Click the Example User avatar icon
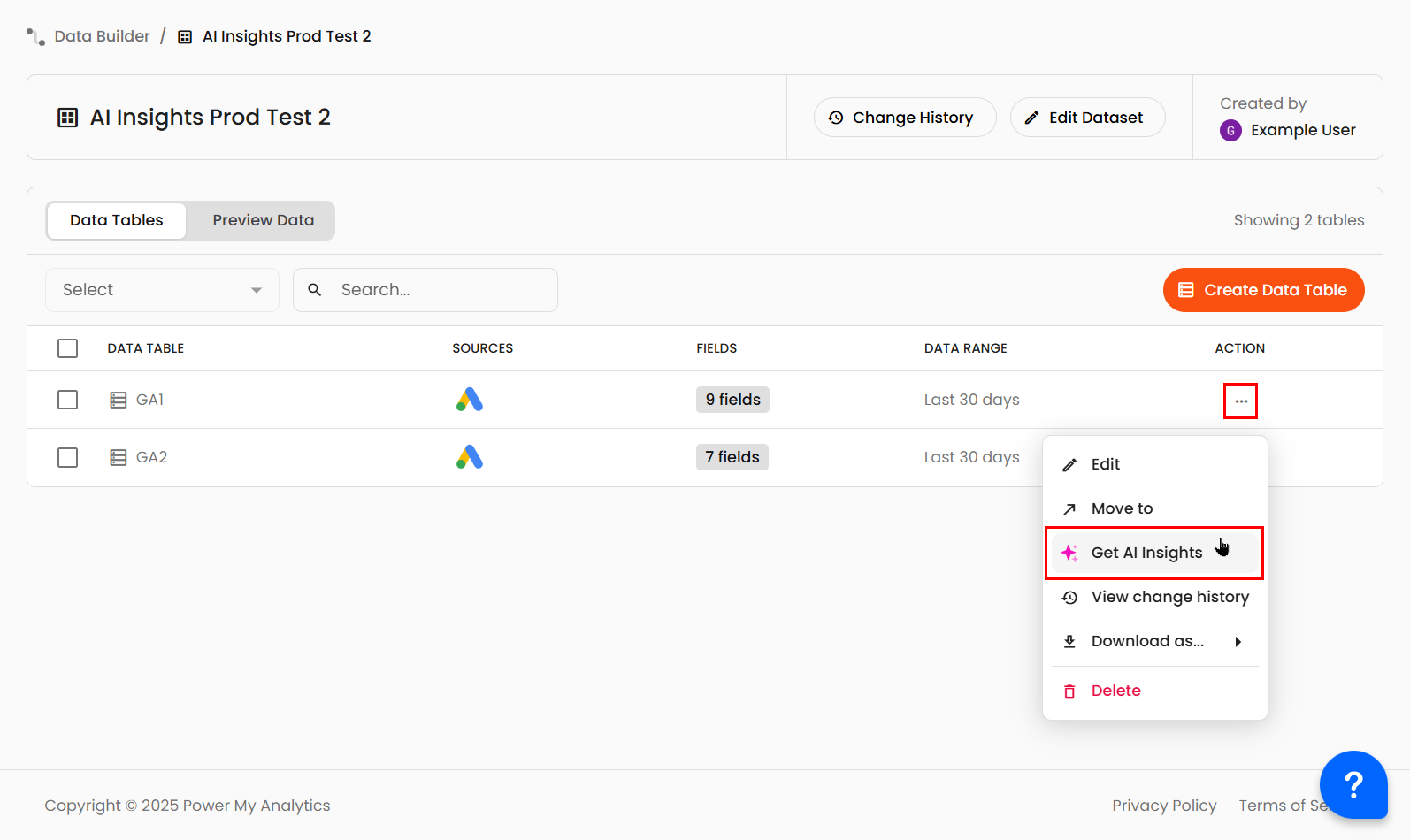 tap(1230, 131)
